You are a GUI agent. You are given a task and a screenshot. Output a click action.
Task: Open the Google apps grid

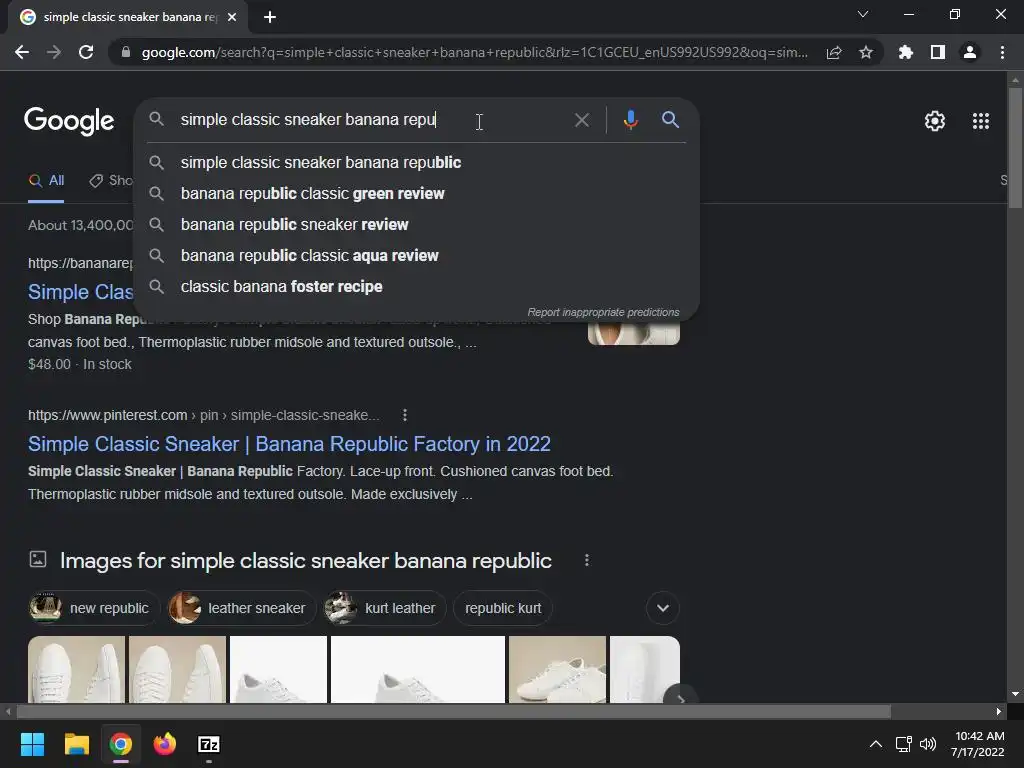point(981,121)
